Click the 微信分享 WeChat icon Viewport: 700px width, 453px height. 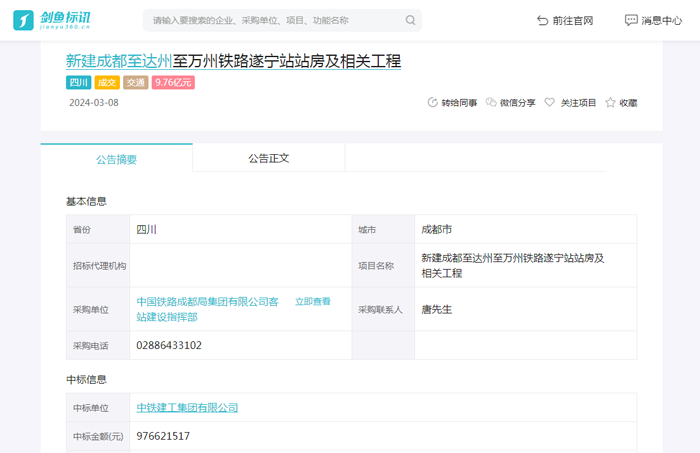click(x=491, y=102)
